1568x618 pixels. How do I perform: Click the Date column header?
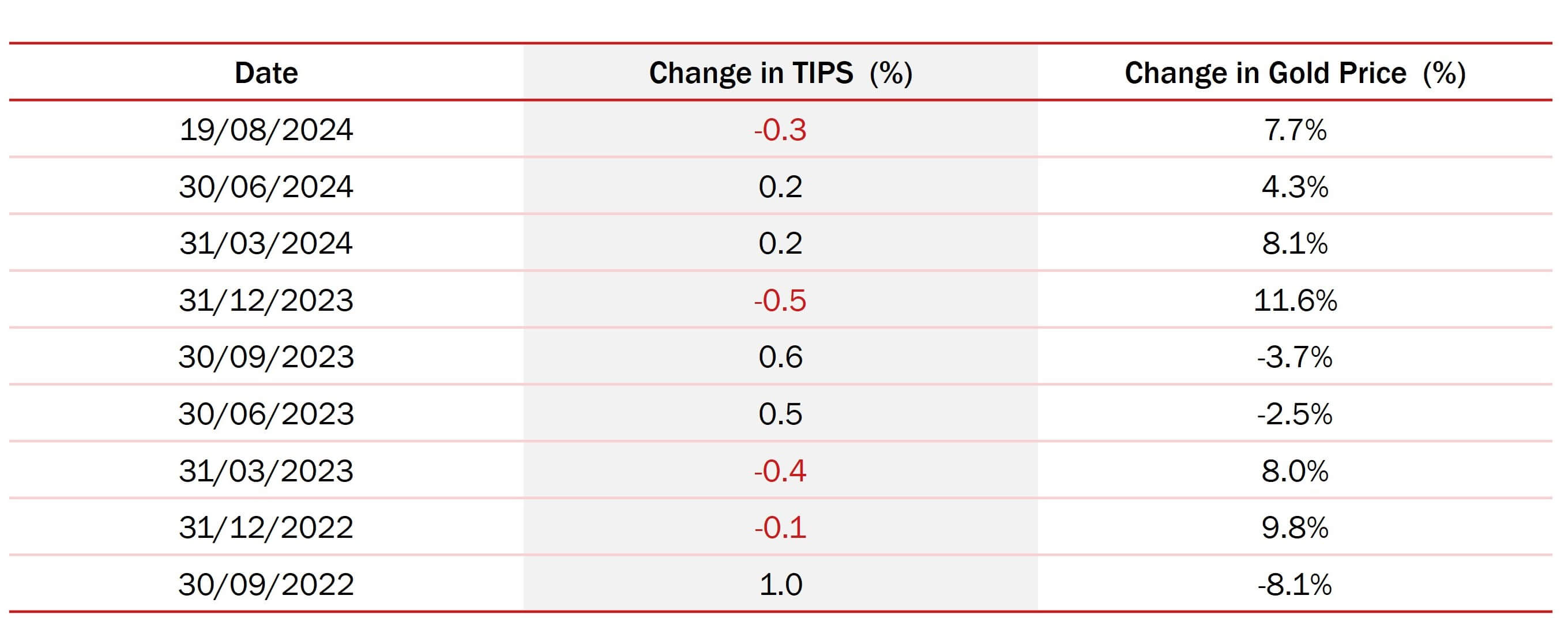(266, 73)
